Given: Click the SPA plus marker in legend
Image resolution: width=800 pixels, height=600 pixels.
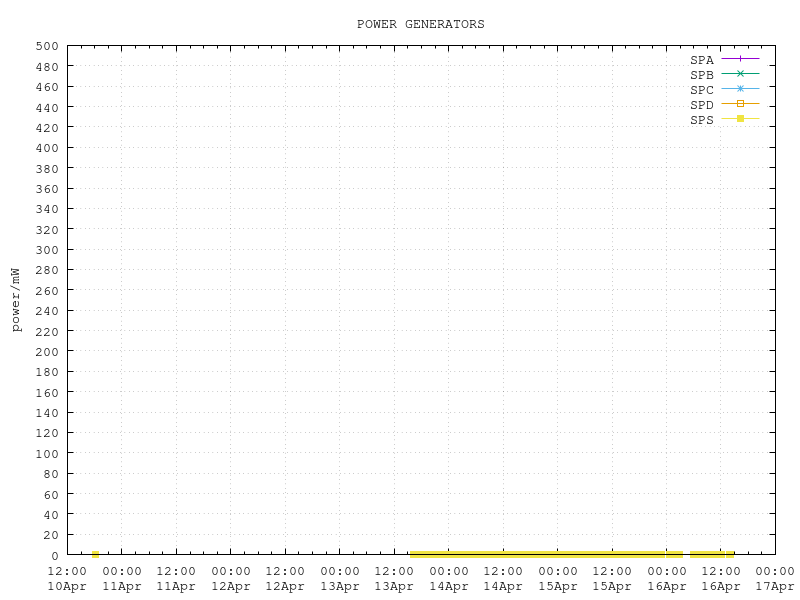Looking at the screenshot, I should pos(741,60).
